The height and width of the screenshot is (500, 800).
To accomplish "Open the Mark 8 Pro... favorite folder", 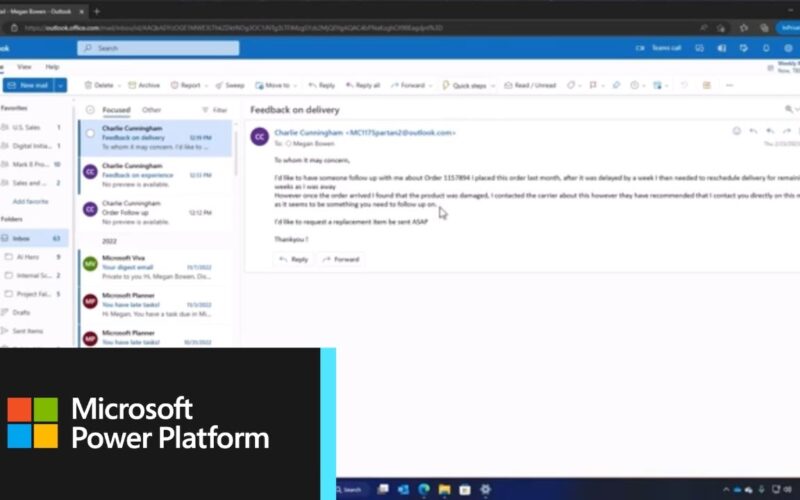I will [32, 164].
